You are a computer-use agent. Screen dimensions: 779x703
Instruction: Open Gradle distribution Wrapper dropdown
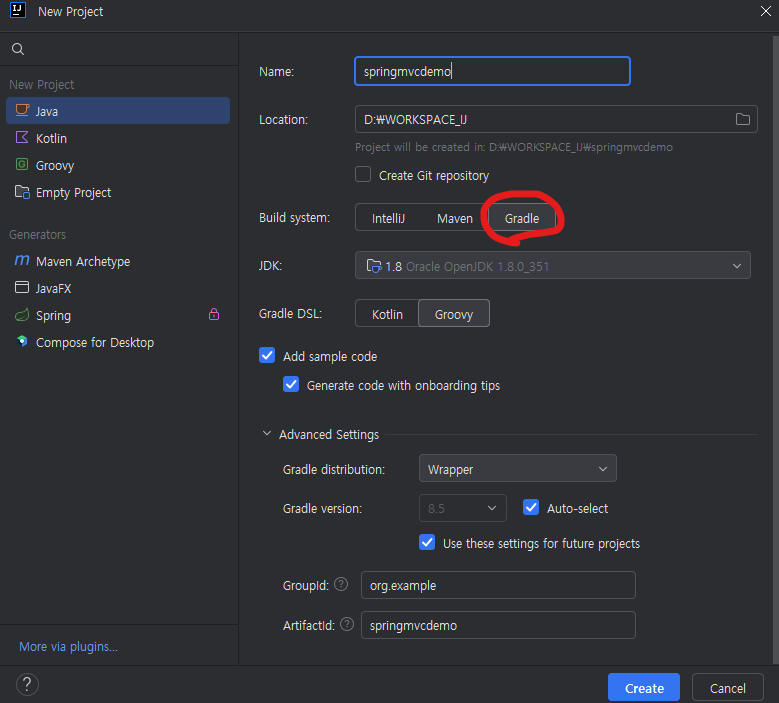click(518, 469)
